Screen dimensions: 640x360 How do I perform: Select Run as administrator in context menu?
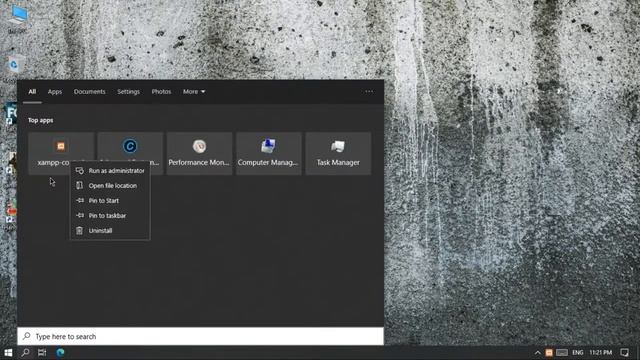pyautogui.click(x=110, y=171)
